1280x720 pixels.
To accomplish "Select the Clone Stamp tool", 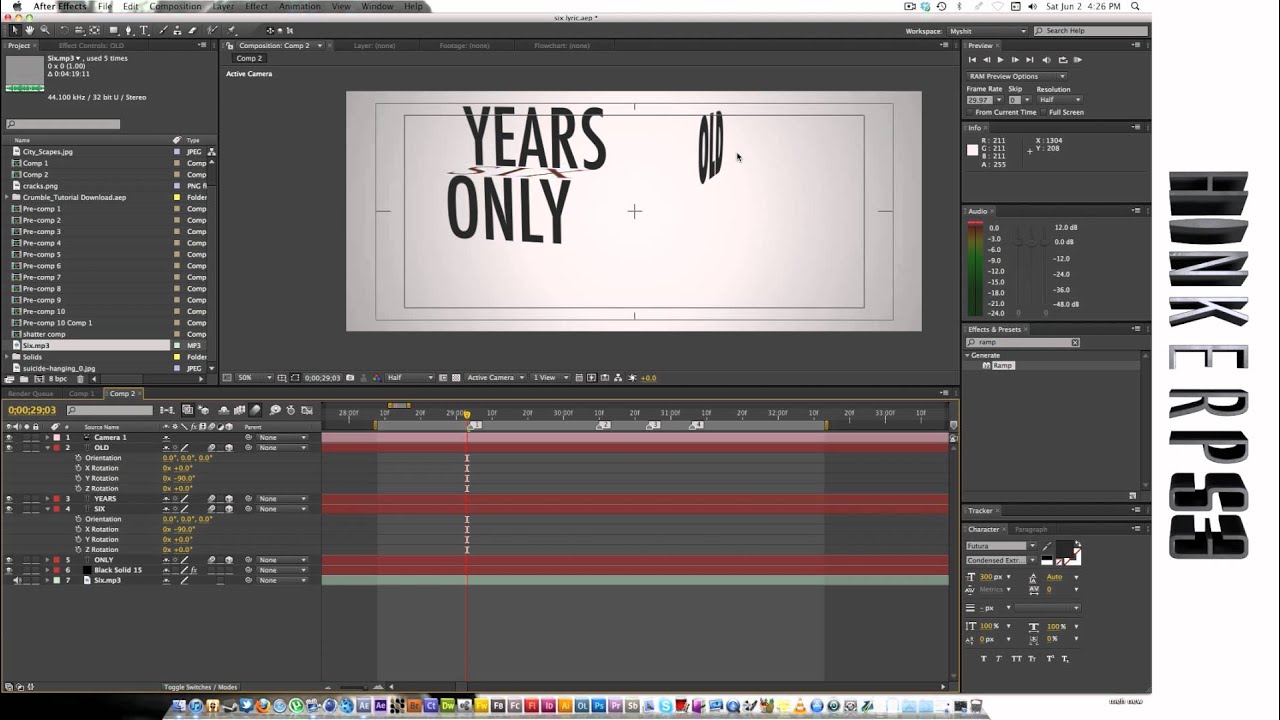I will pyautogui.click(x=177, y=30).
